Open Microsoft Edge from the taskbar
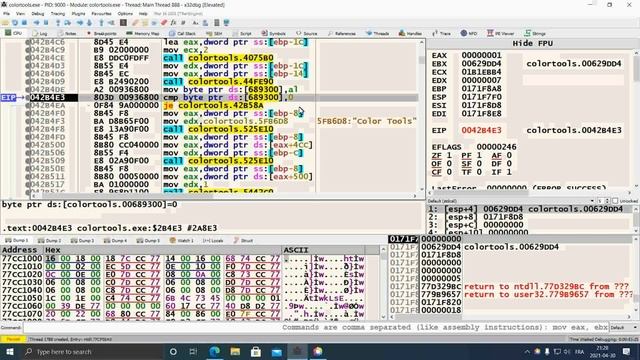Screen dimensions: 640x360 point(214,351)
